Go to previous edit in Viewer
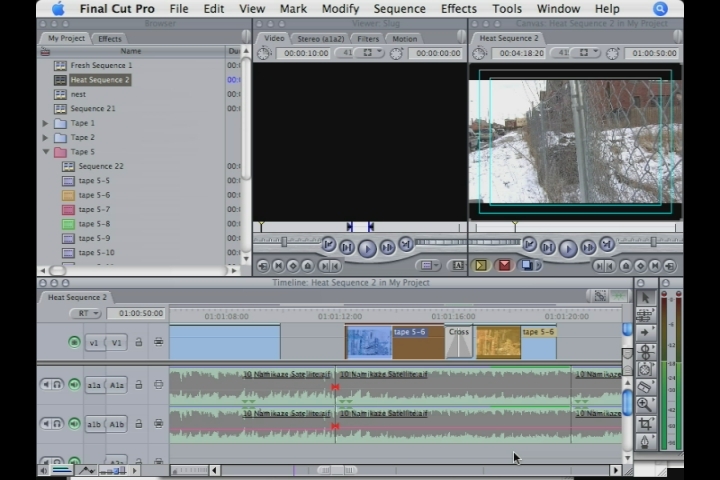 (328, 244)
